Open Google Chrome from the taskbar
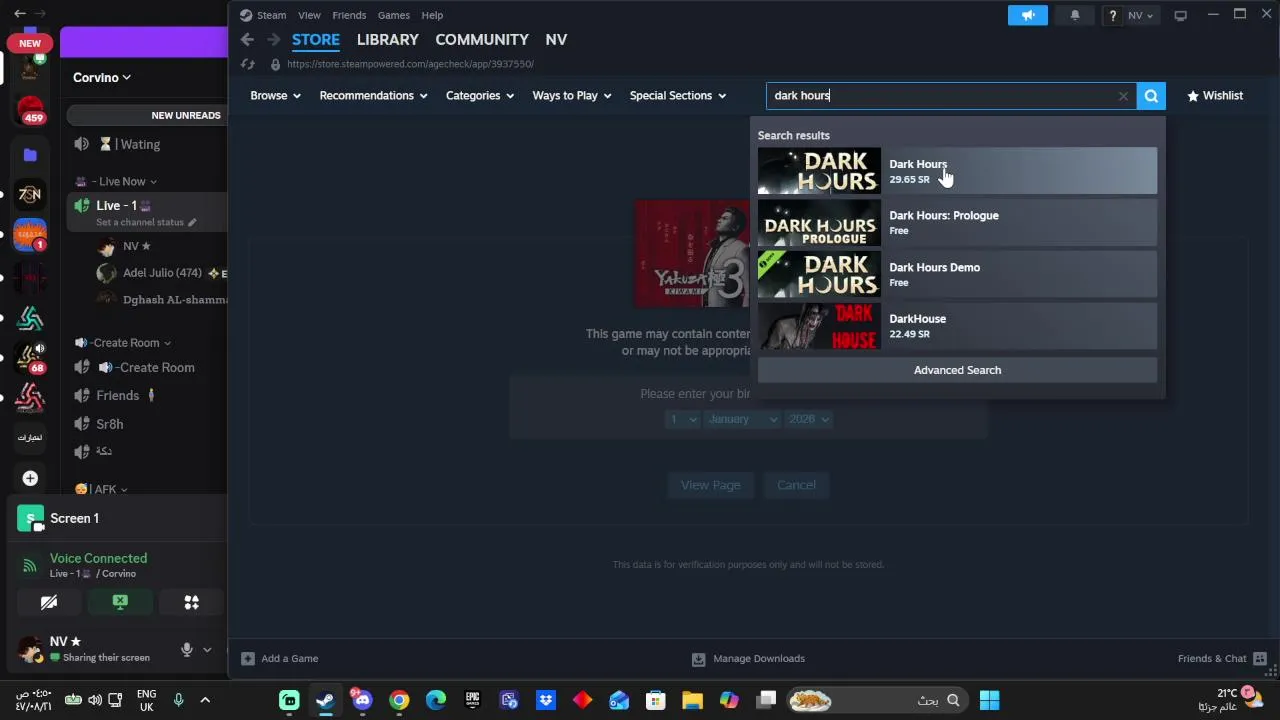 [399, 700]
